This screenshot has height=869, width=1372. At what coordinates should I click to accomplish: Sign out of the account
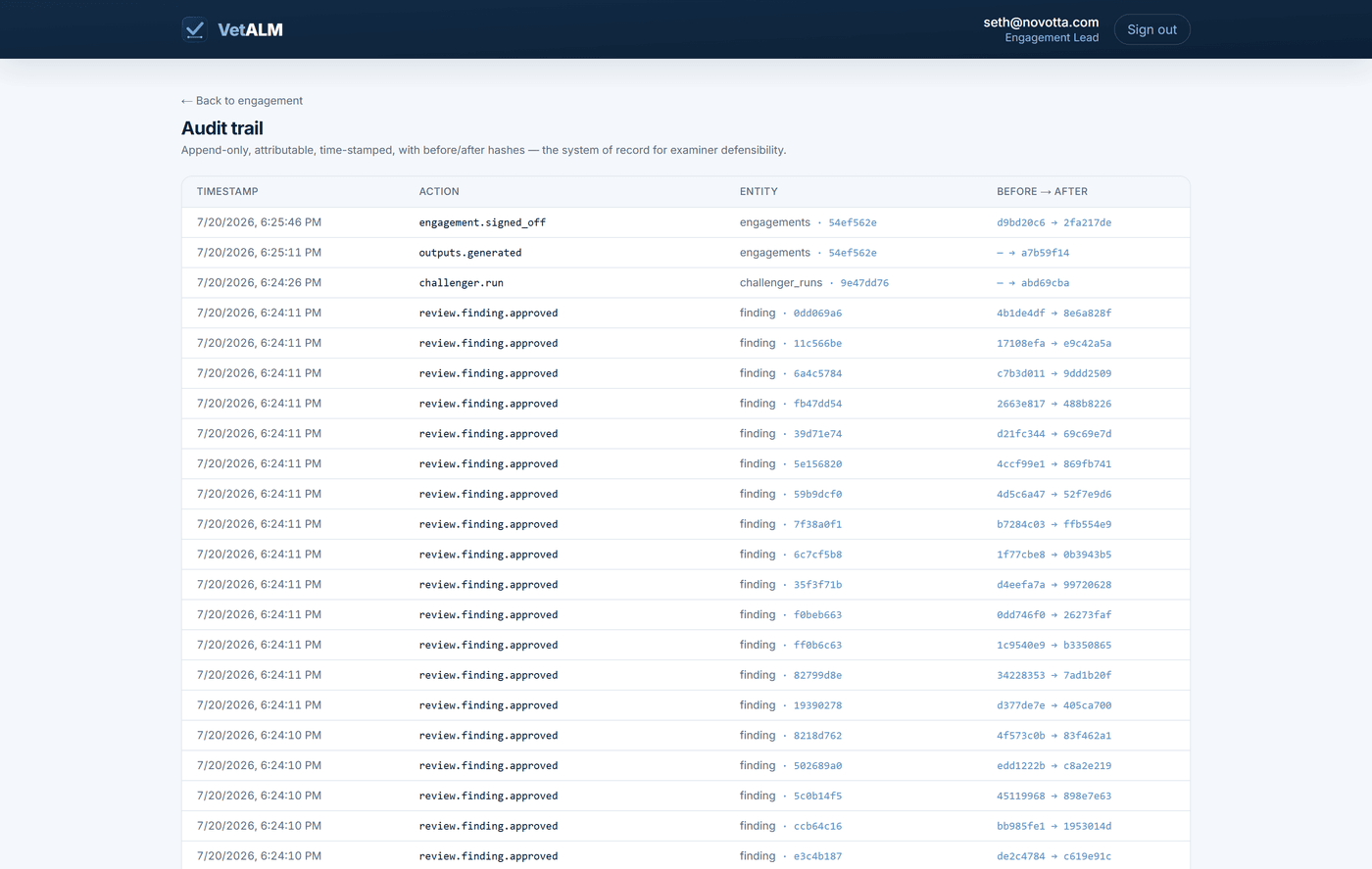point(1151,29)
